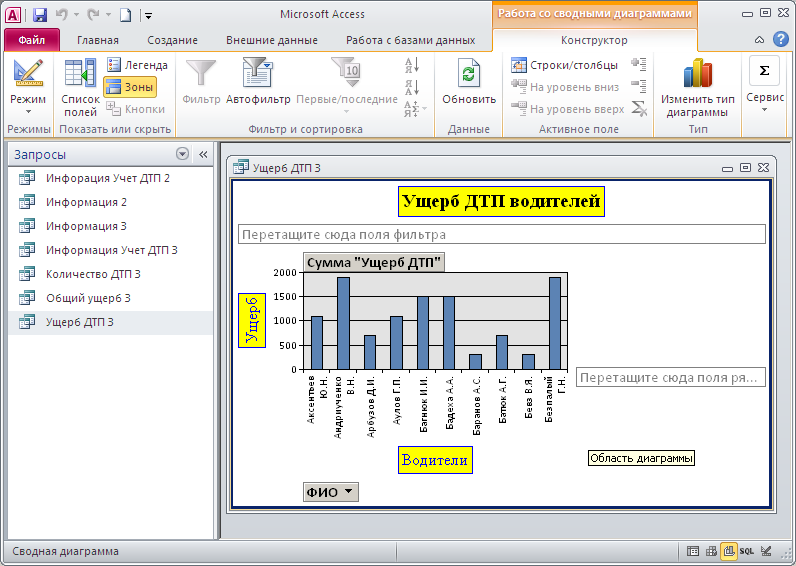
Task: Click the Автофильтр icon
Action: pos(257,75)
